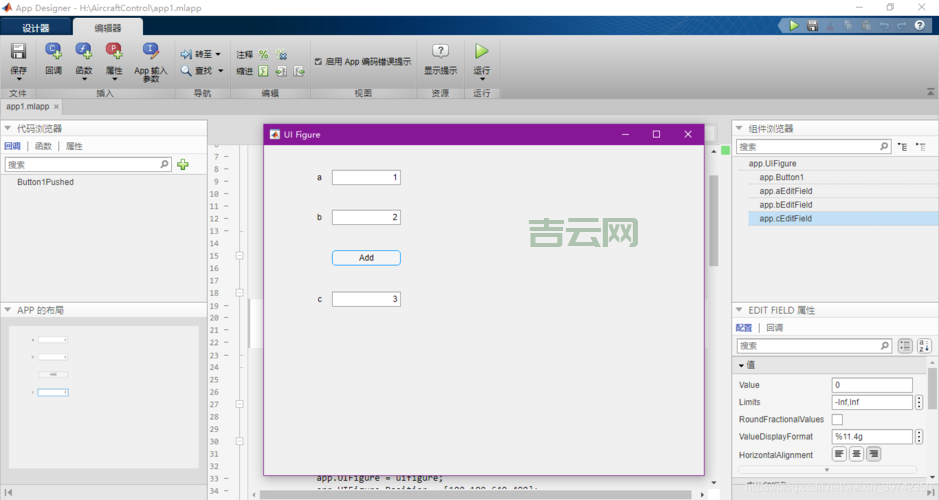Expand more properties with bottom arrow bar

click(x=827, y=470)
